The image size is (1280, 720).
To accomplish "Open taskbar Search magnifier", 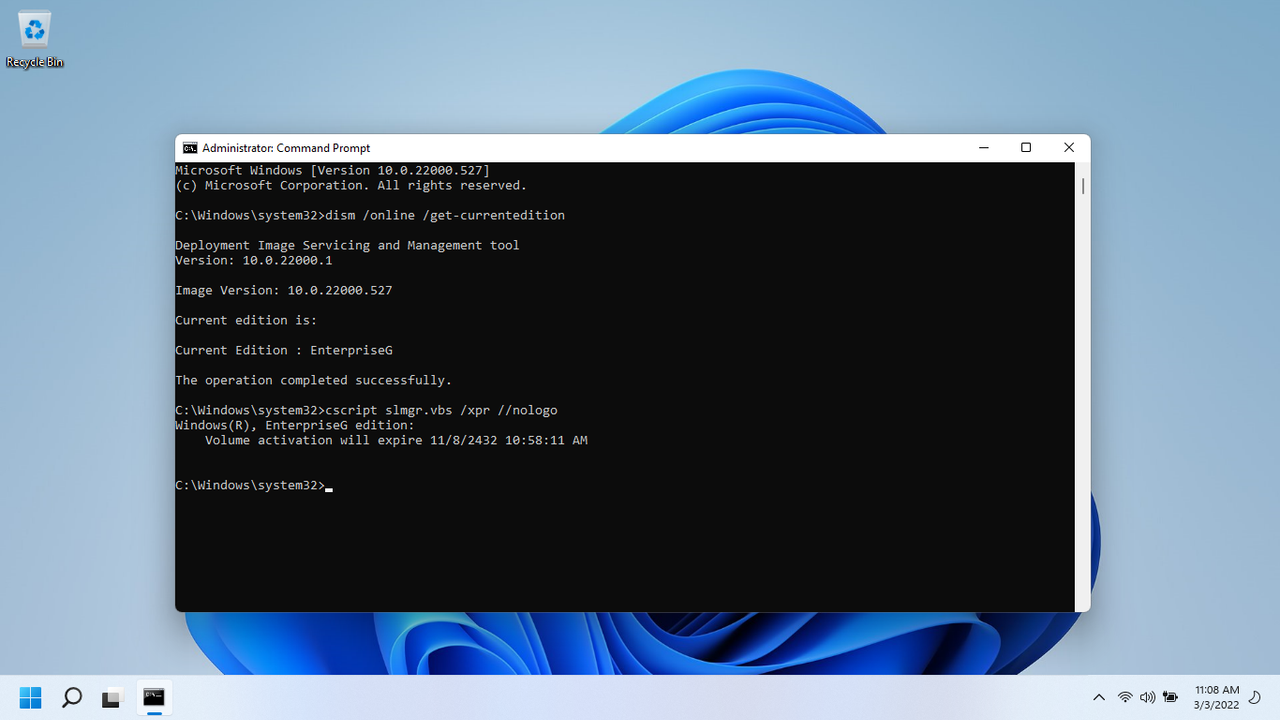I will 72,697.
